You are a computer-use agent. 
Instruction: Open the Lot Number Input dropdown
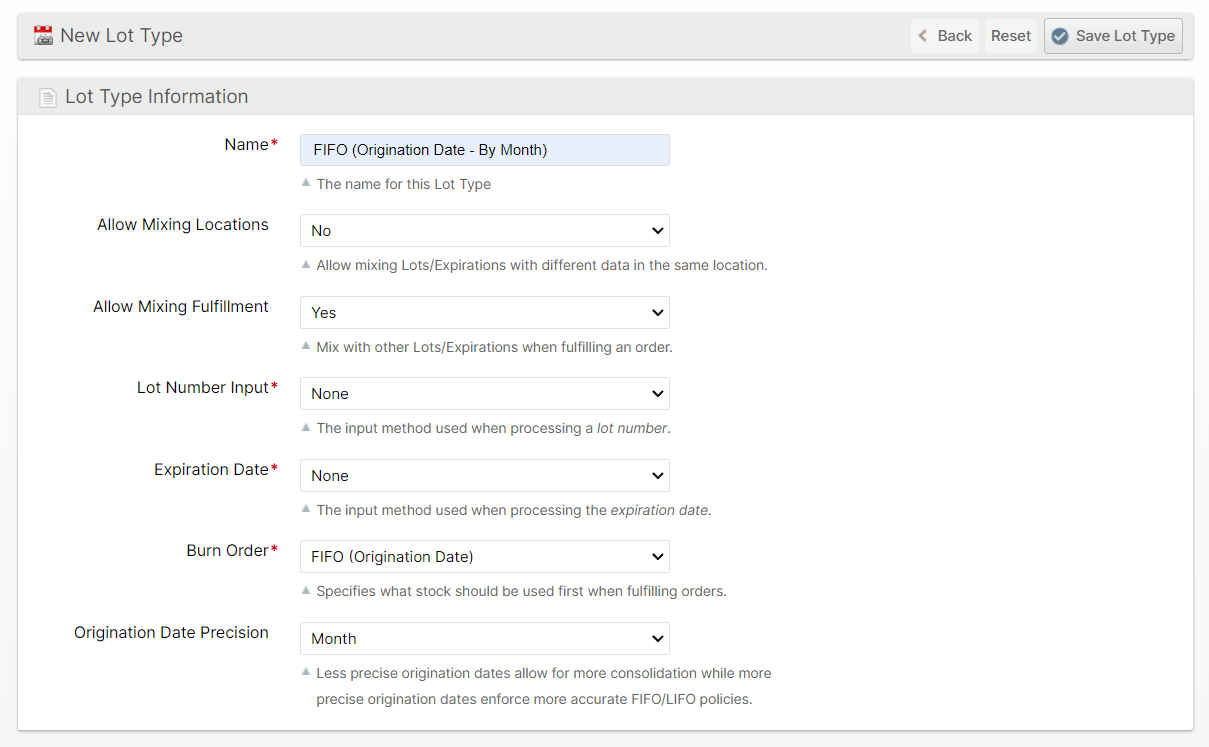[484, 394]
